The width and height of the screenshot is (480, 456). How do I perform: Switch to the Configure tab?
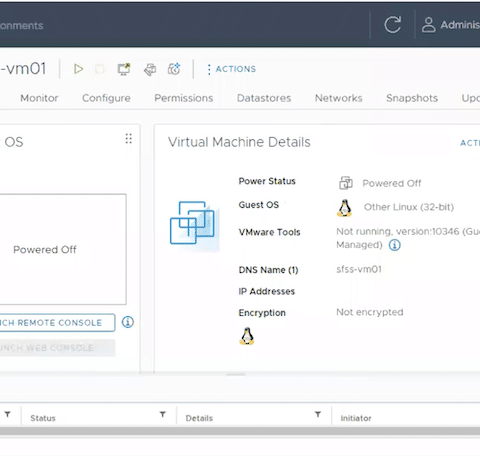tap(106, 98)
